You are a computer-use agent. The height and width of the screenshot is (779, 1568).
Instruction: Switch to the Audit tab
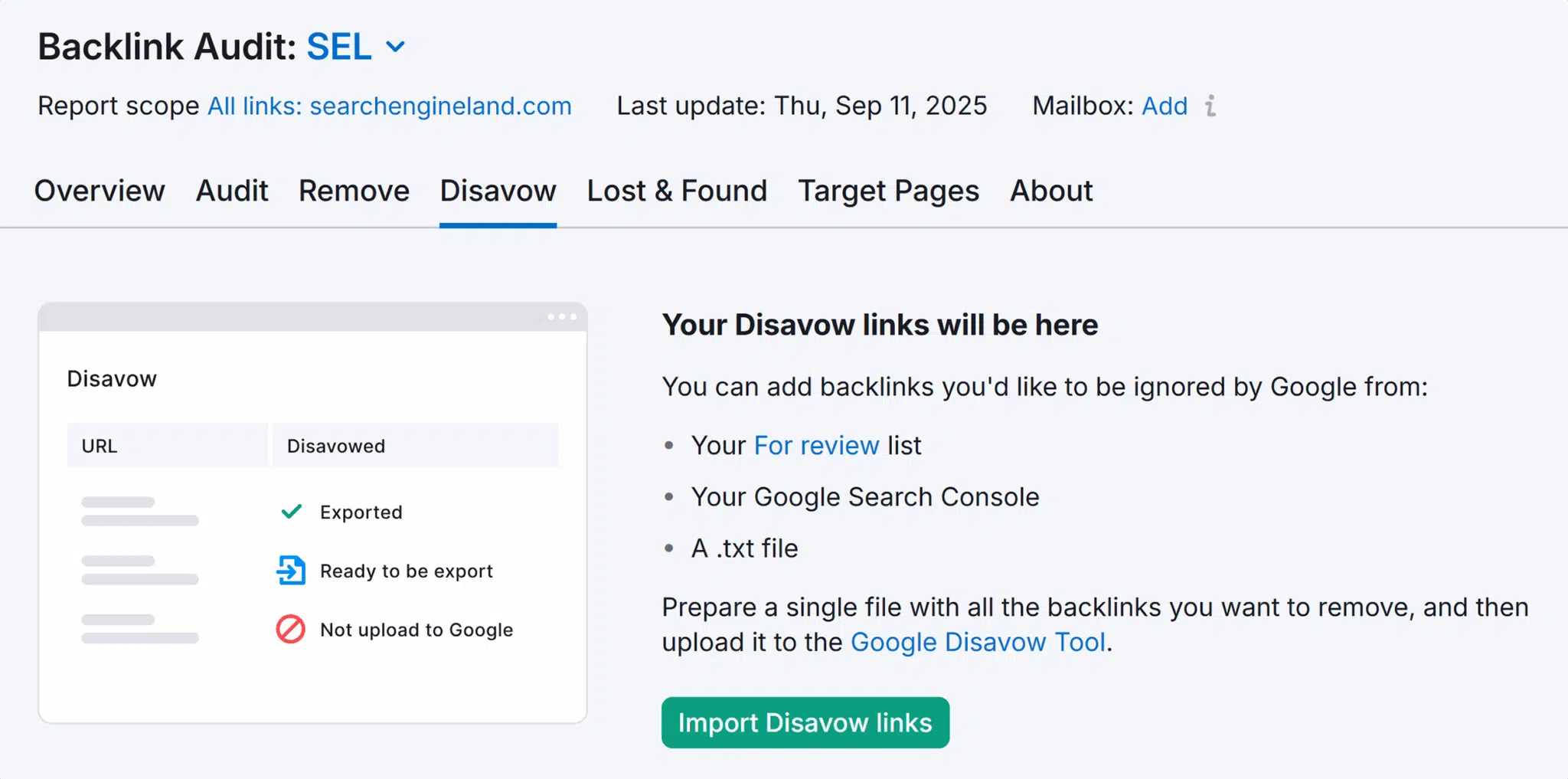coord(232,191)
